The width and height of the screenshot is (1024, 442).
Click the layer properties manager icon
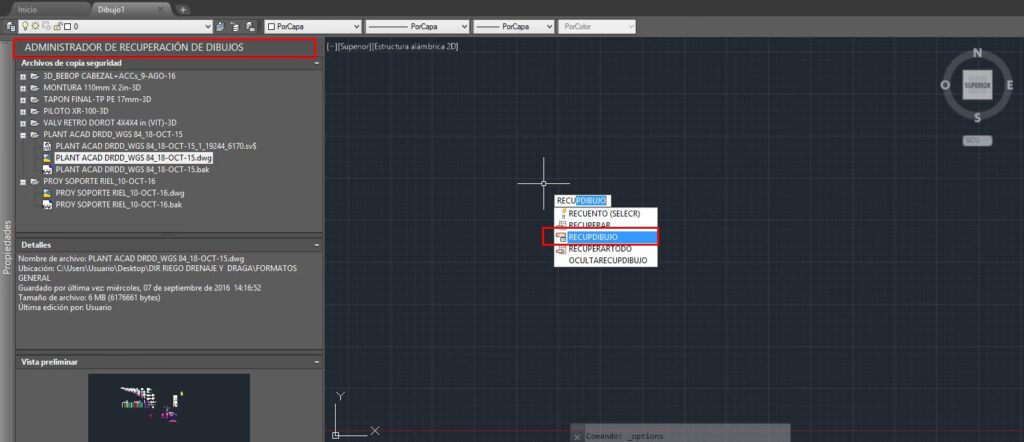point(11,25)
